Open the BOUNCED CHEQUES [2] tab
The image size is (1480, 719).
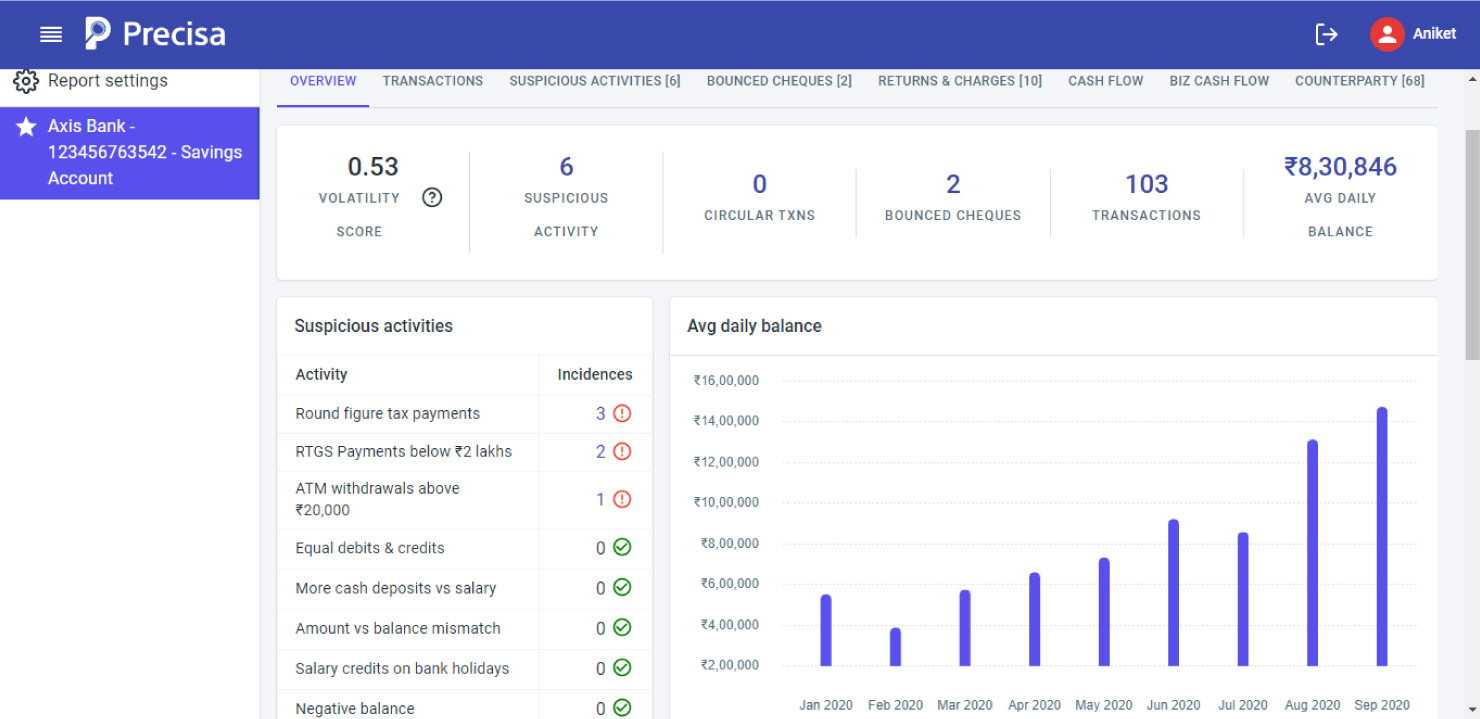(x=779, y=81)
